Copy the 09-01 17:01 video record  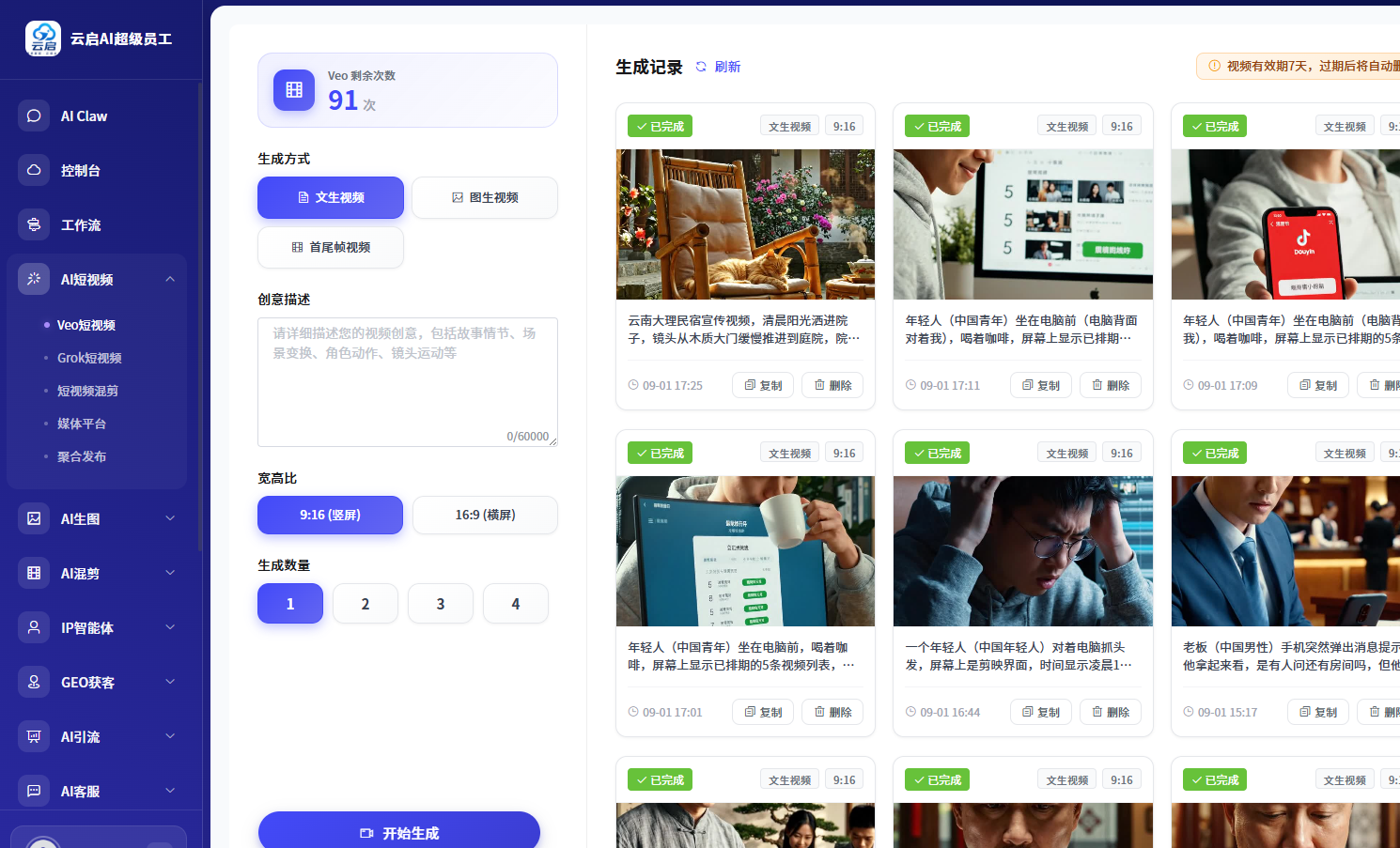point(763,712)
